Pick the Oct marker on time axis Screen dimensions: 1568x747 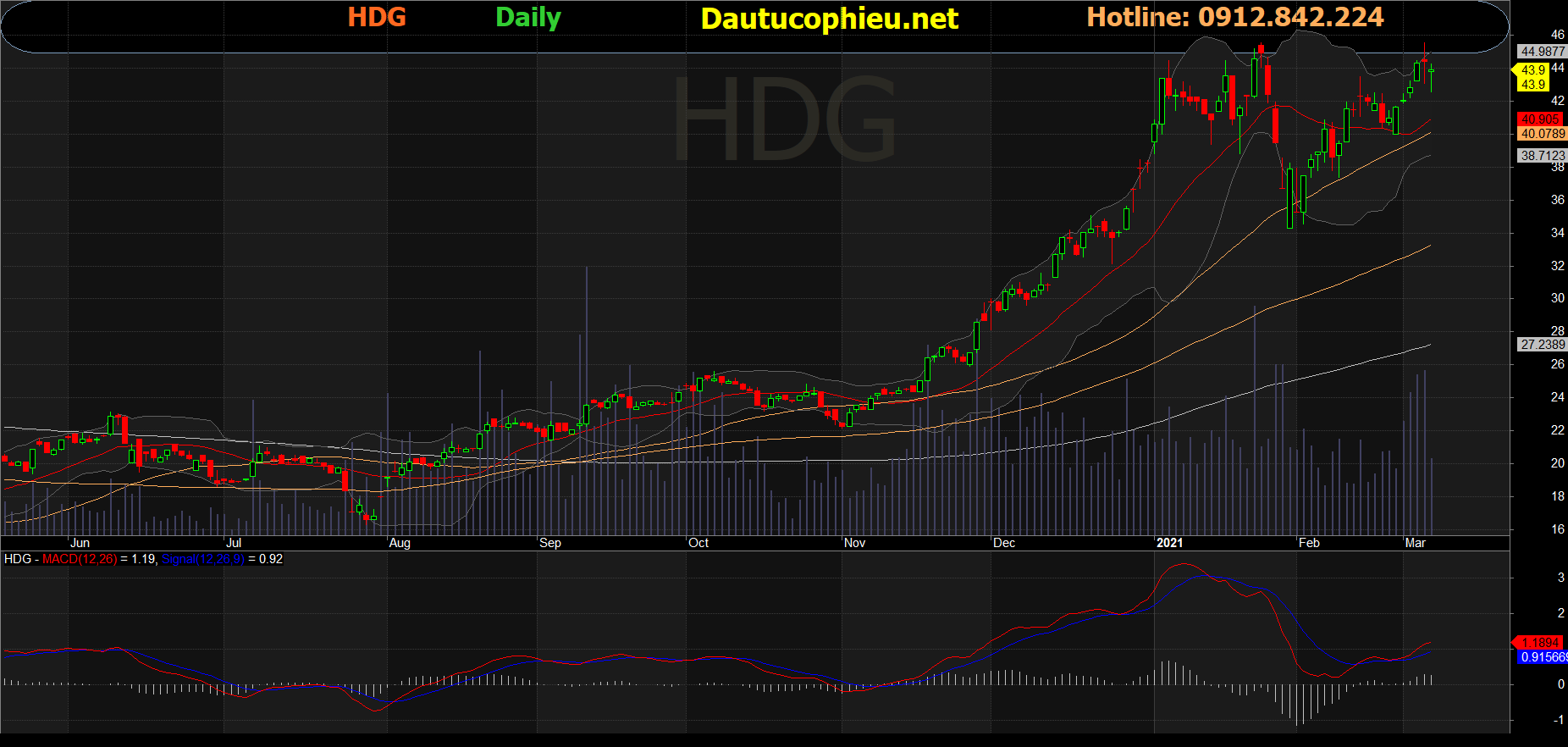click(x=698, y=543)
